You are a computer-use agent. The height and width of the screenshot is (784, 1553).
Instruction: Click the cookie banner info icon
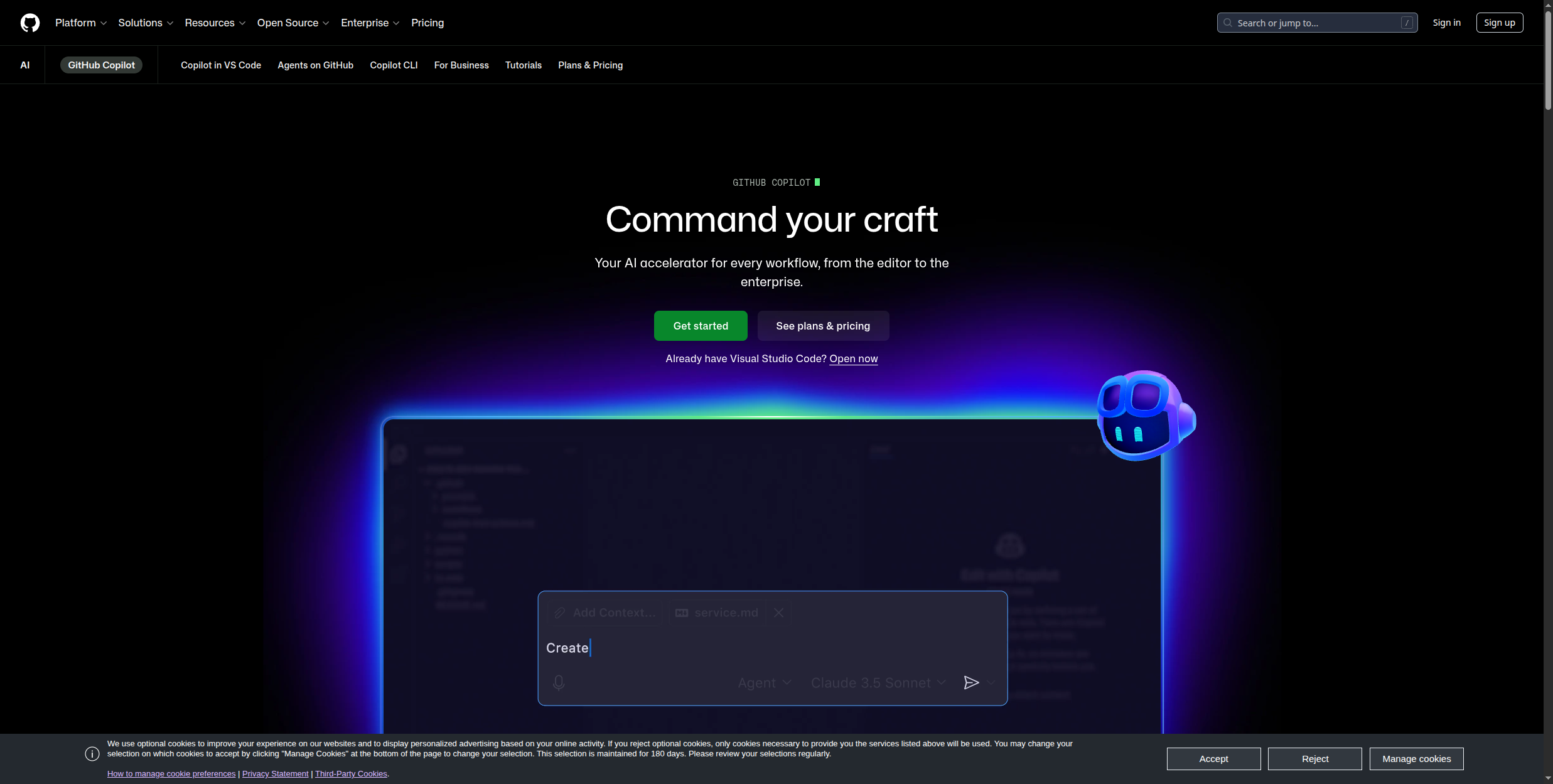92,754
